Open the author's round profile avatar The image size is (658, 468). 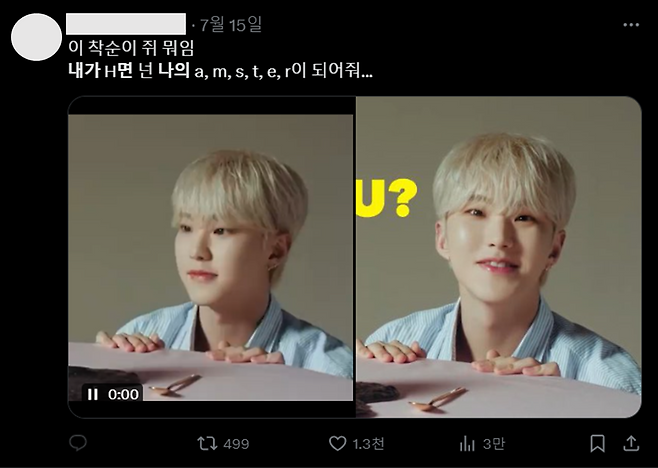click(x=37, y=37)
